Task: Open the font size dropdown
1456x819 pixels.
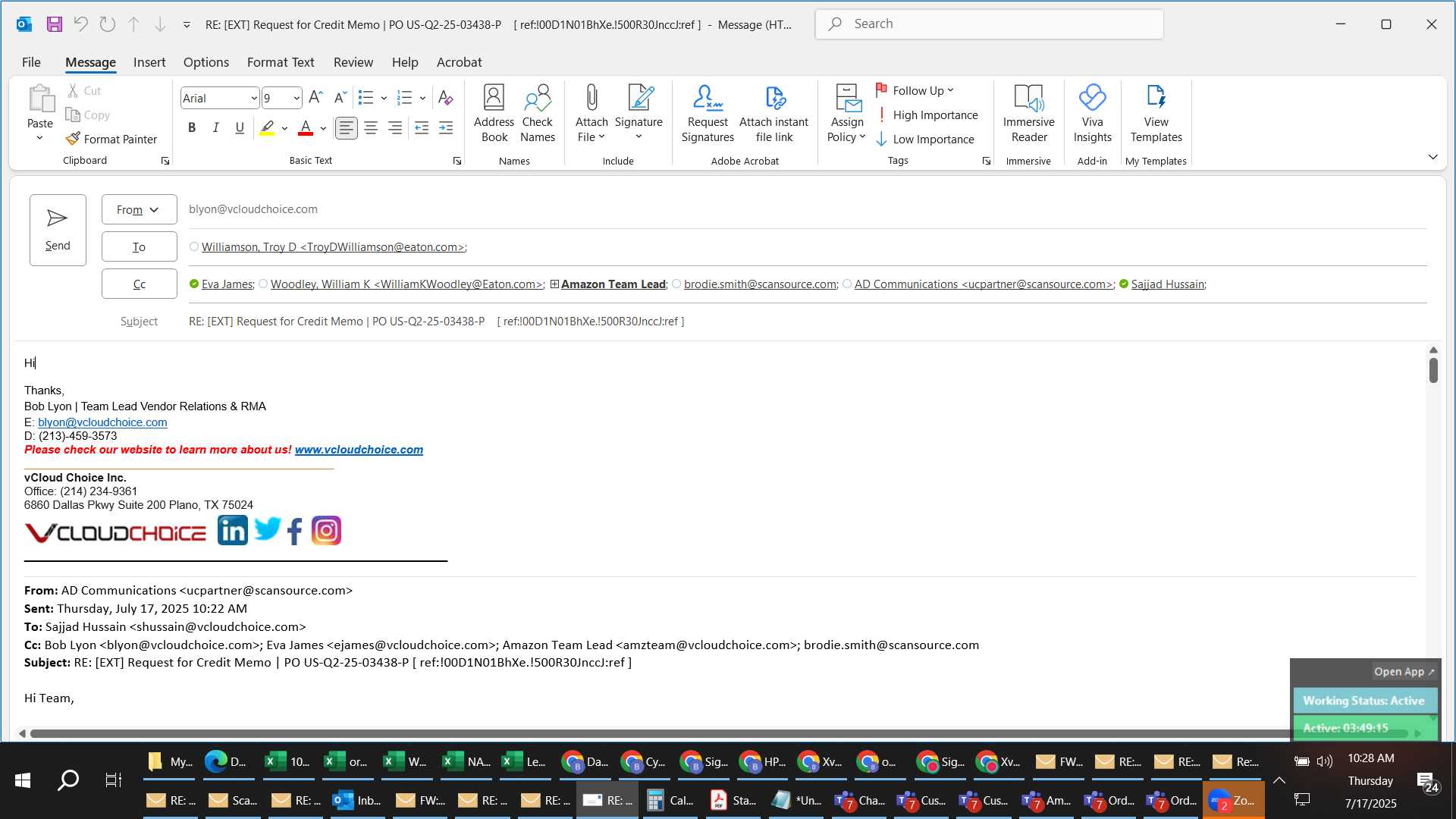Action: pos(297,98)
